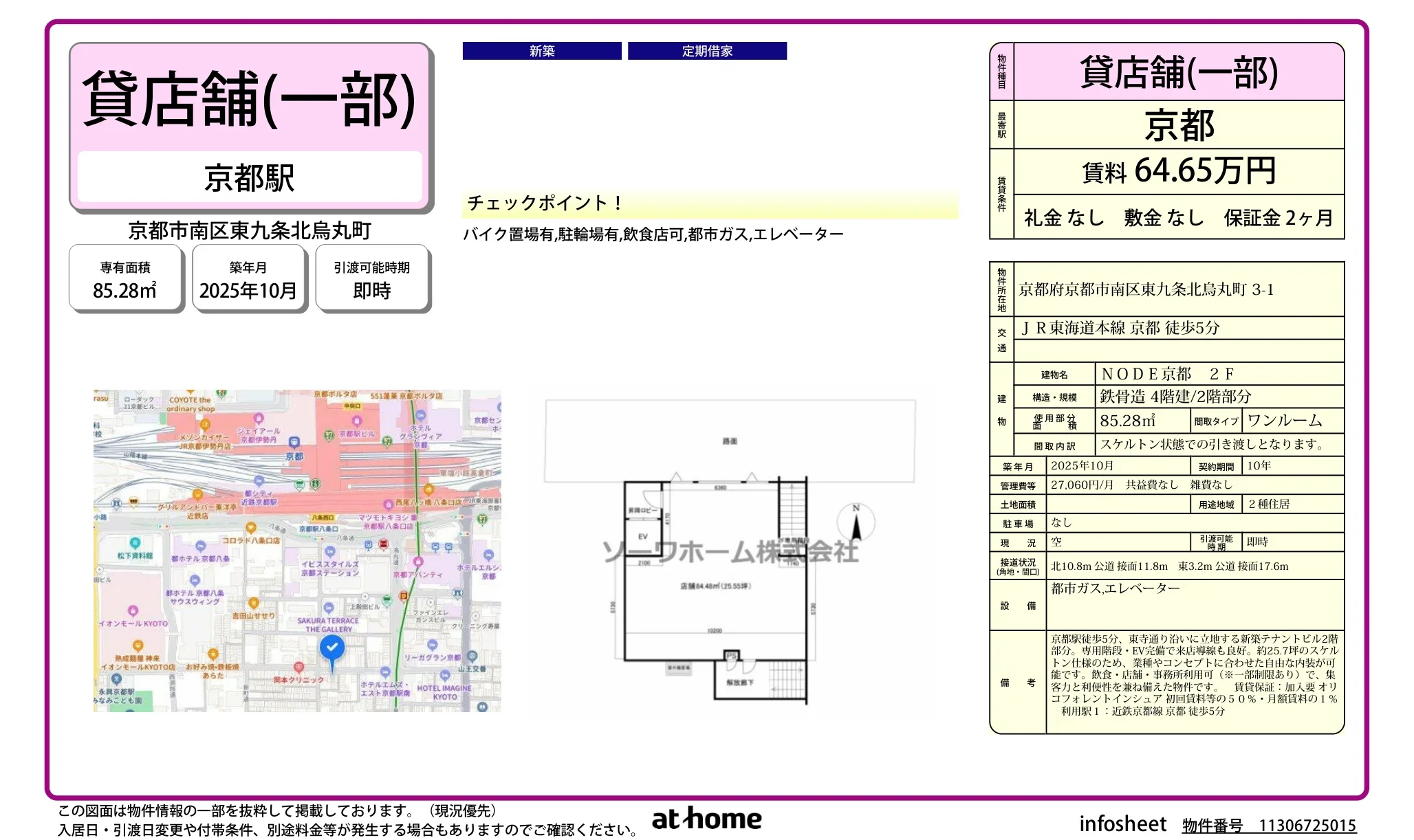Image resolution: width=1414 pixels, height=840 pixels.
Task: Click the コロラド八条口店 cafe icon
Action: point(252,526)
